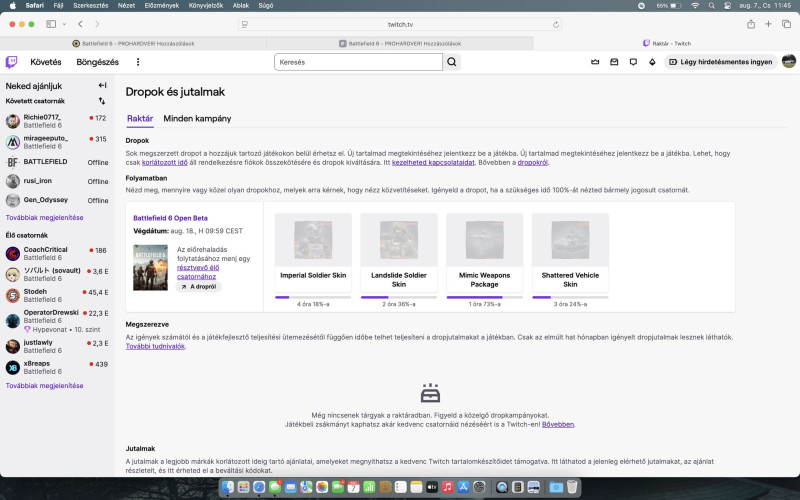Click the Légy hirdetésmentes ingyen button
800x500 pixels.
[720, 62]
